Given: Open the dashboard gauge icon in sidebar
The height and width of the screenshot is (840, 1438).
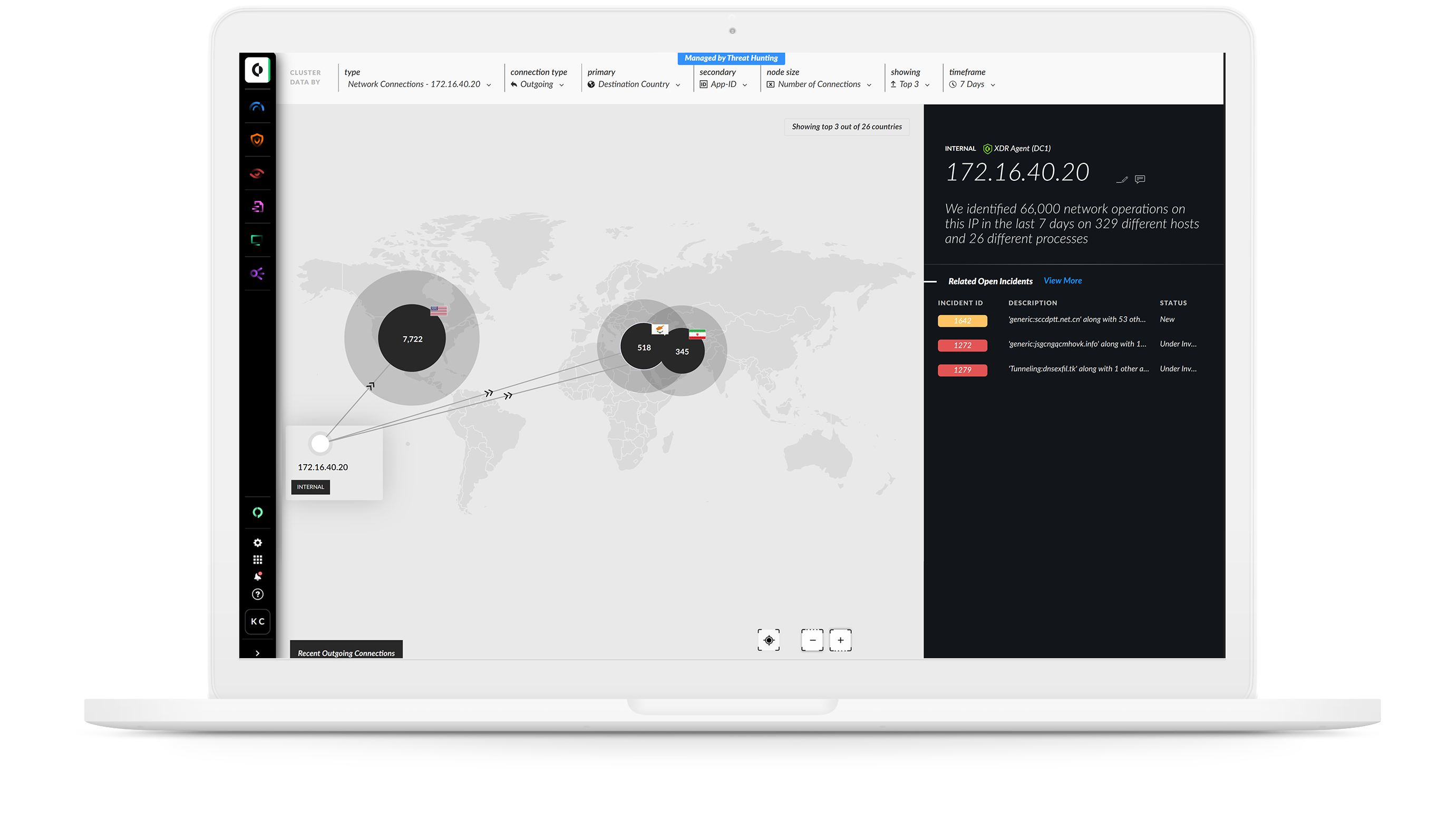Looking at the screenshot, I should [257, 106].
